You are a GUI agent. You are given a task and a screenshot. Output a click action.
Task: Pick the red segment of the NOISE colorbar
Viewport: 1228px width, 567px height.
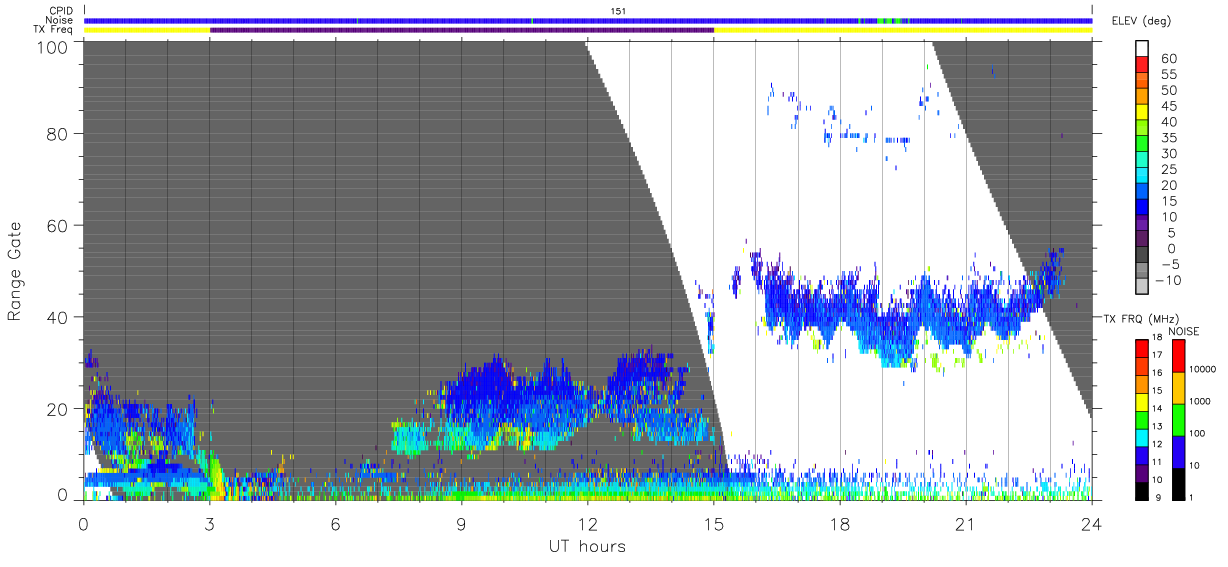(x=1180, y=356)
